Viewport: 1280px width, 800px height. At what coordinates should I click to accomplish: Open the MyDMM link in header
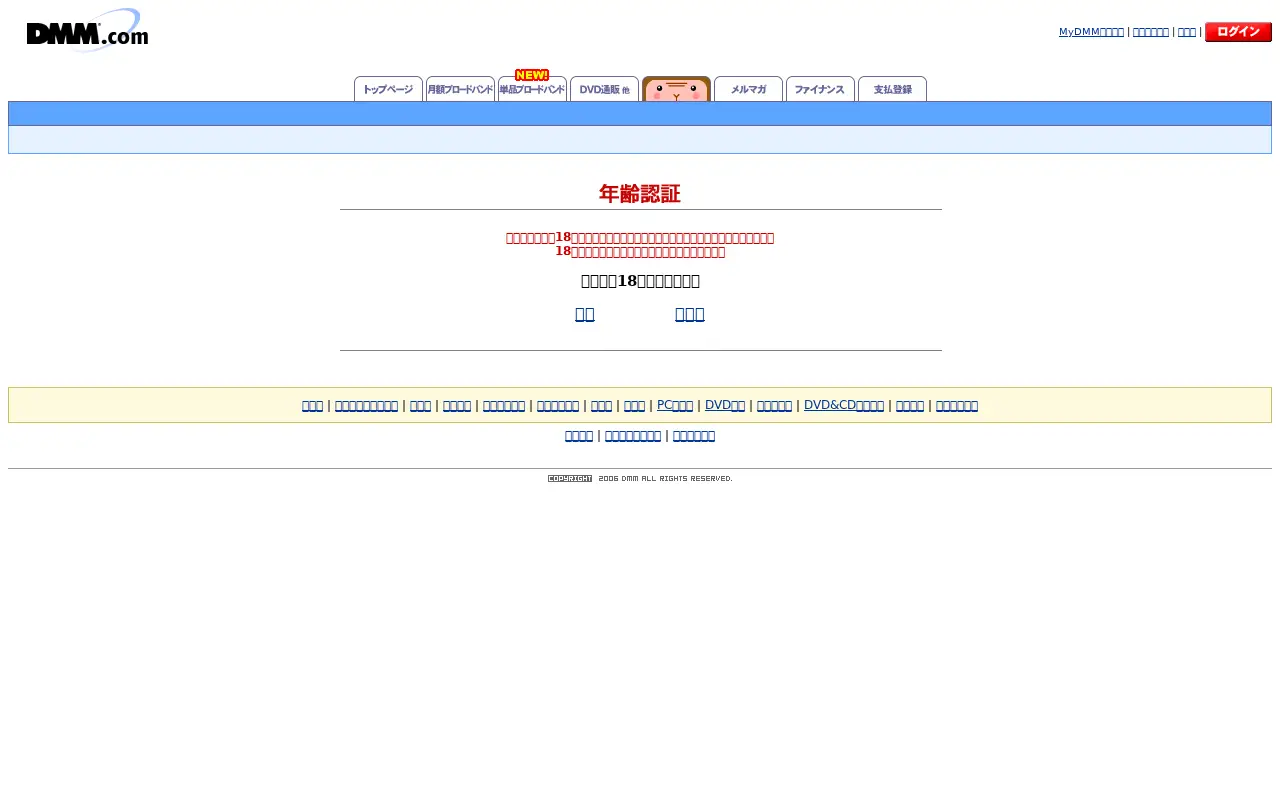pyautogui.click(x=1091, y=32)
